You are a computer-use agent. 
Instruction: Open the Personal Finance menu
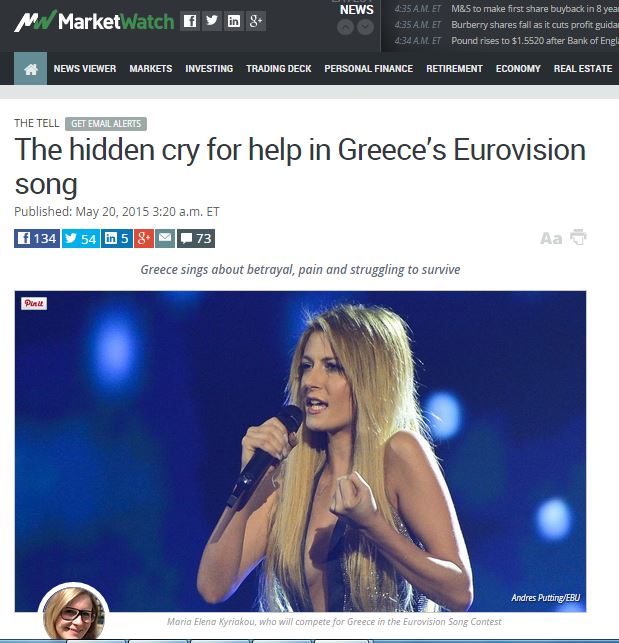click(x=368, y=68)
